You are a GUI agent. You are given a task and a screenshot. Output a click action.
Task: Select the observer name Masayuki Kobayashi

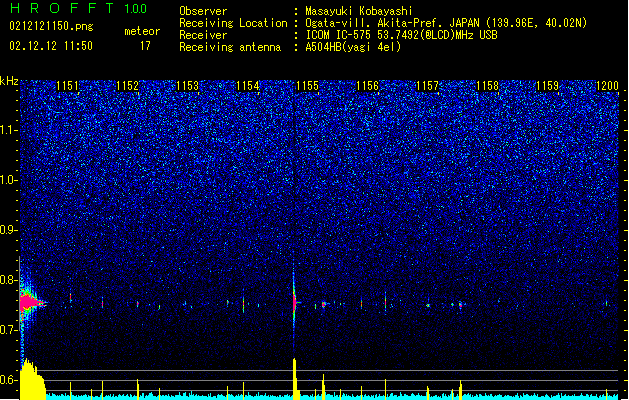point(359,11)
